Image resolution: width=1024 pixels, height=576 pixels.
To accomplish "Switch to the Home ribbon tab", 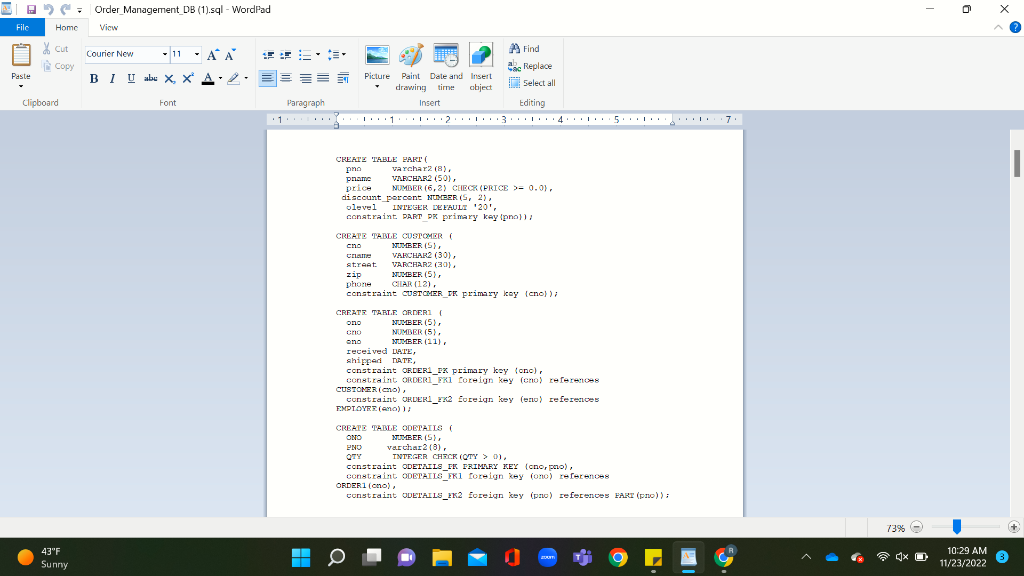I will click(x=67, y=27).
